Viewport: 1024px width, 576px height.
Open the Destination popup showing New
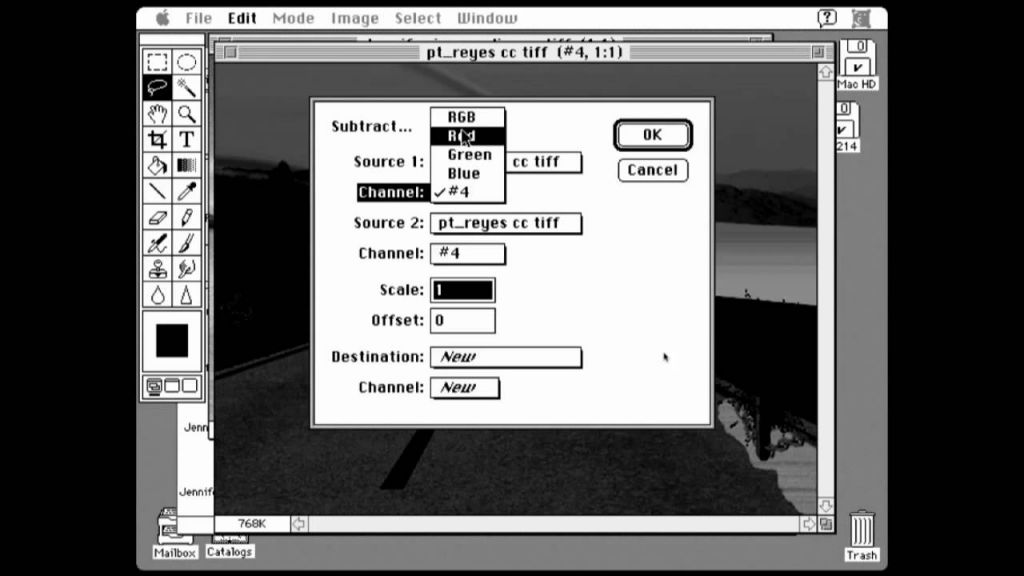(x=505, y=357)
